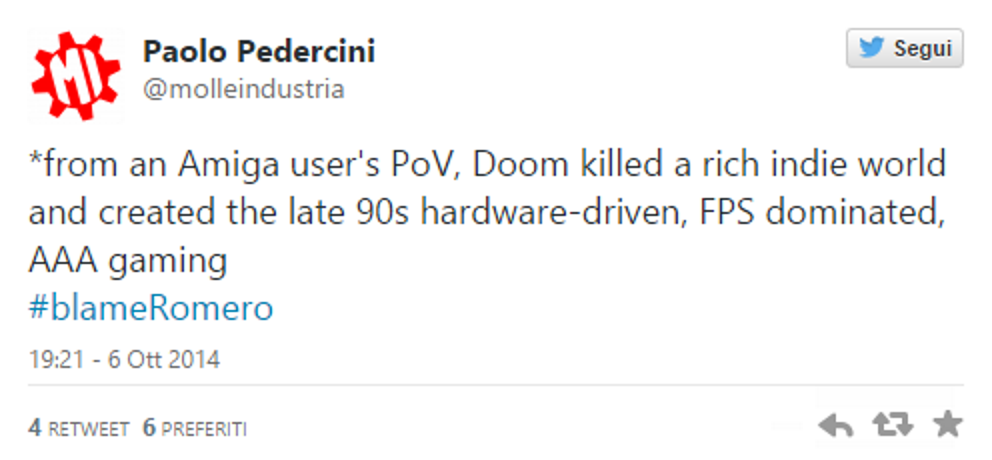The height and width of the screenshot is (460, 992).
Task: View the 4 Retweet list
Action: point(79,429)
